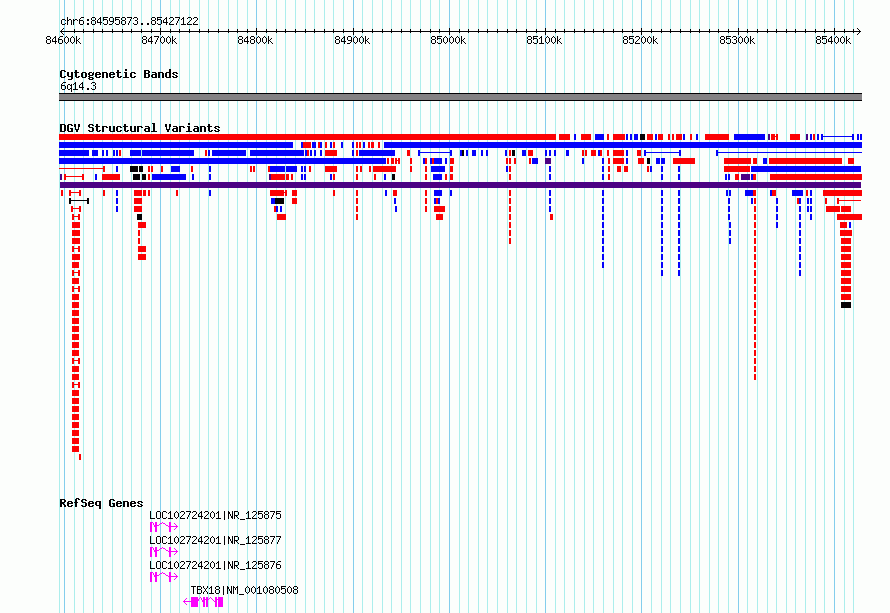Screen dimensions: 890x613
Task: Select the black bracketed variant near 84600k
Action: [x=79, y=201]
